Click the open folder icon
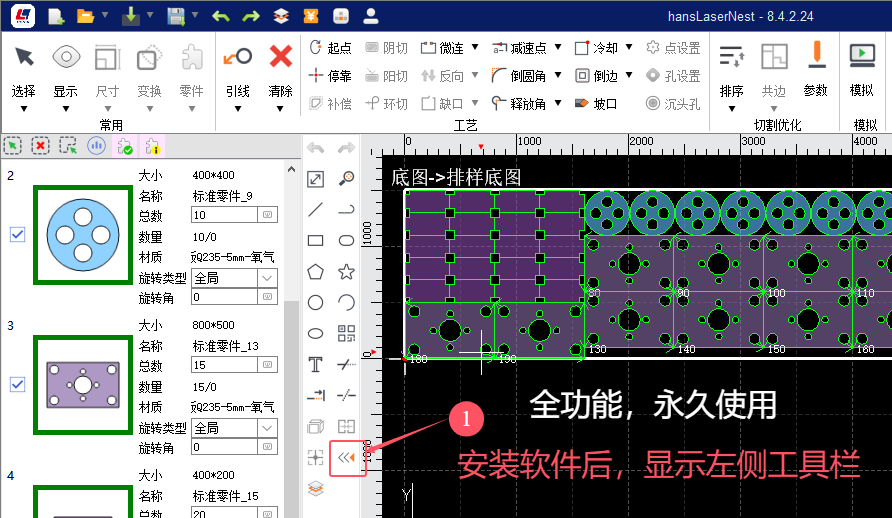Screen dimensions: 892x518 tap(85, 16)
